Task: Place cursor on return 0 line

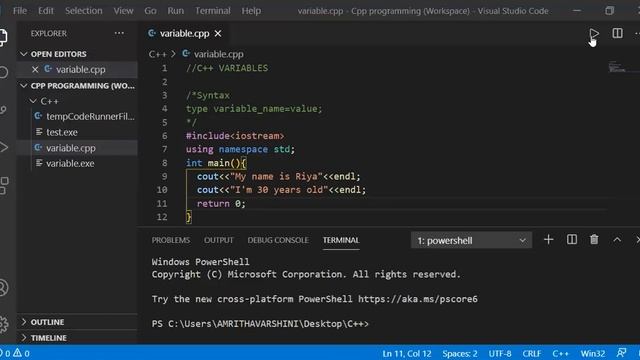Action: 221,203
